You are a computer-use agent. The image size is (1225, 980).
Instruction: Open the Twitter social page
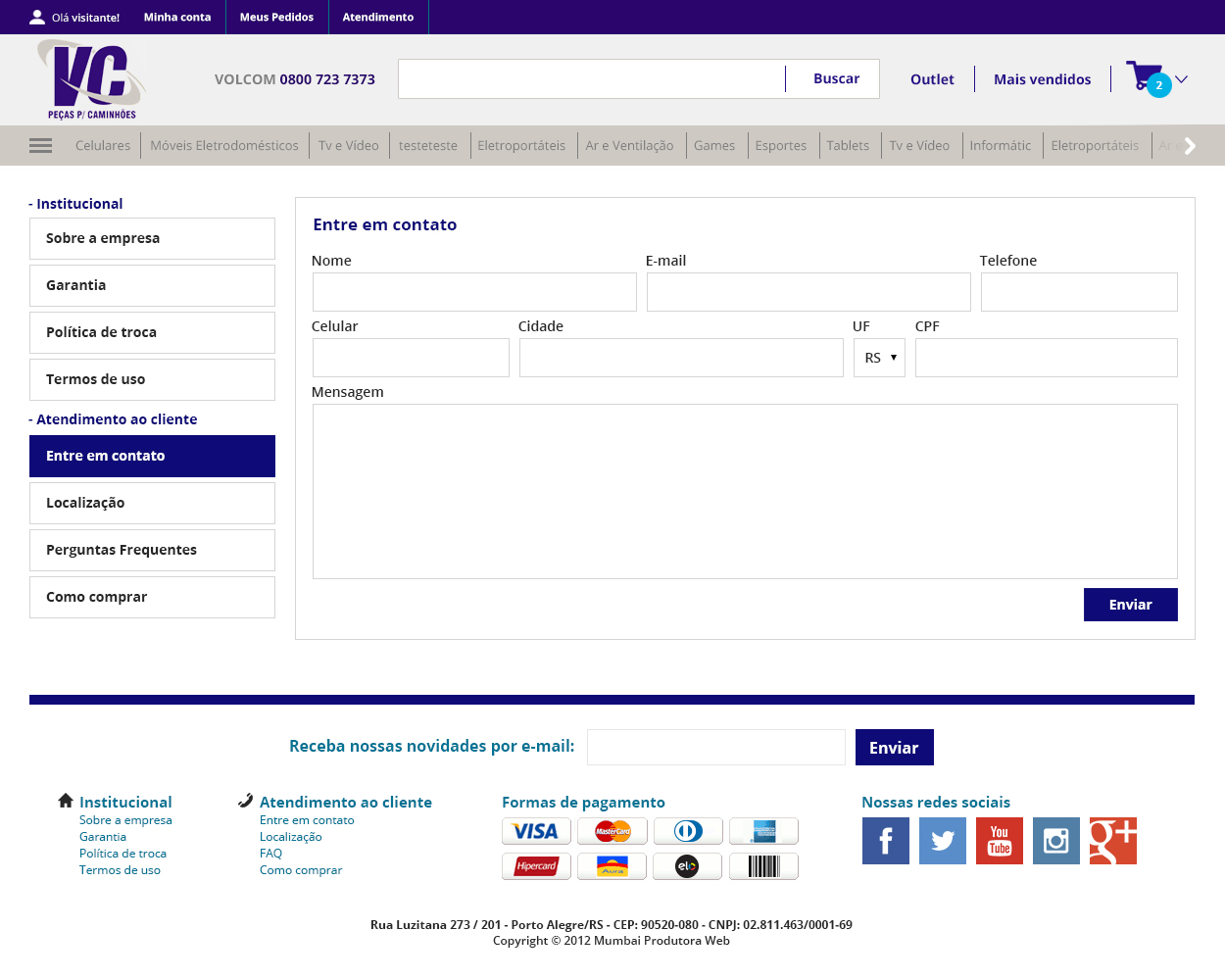pyautogui.click(x=942, y=841)
